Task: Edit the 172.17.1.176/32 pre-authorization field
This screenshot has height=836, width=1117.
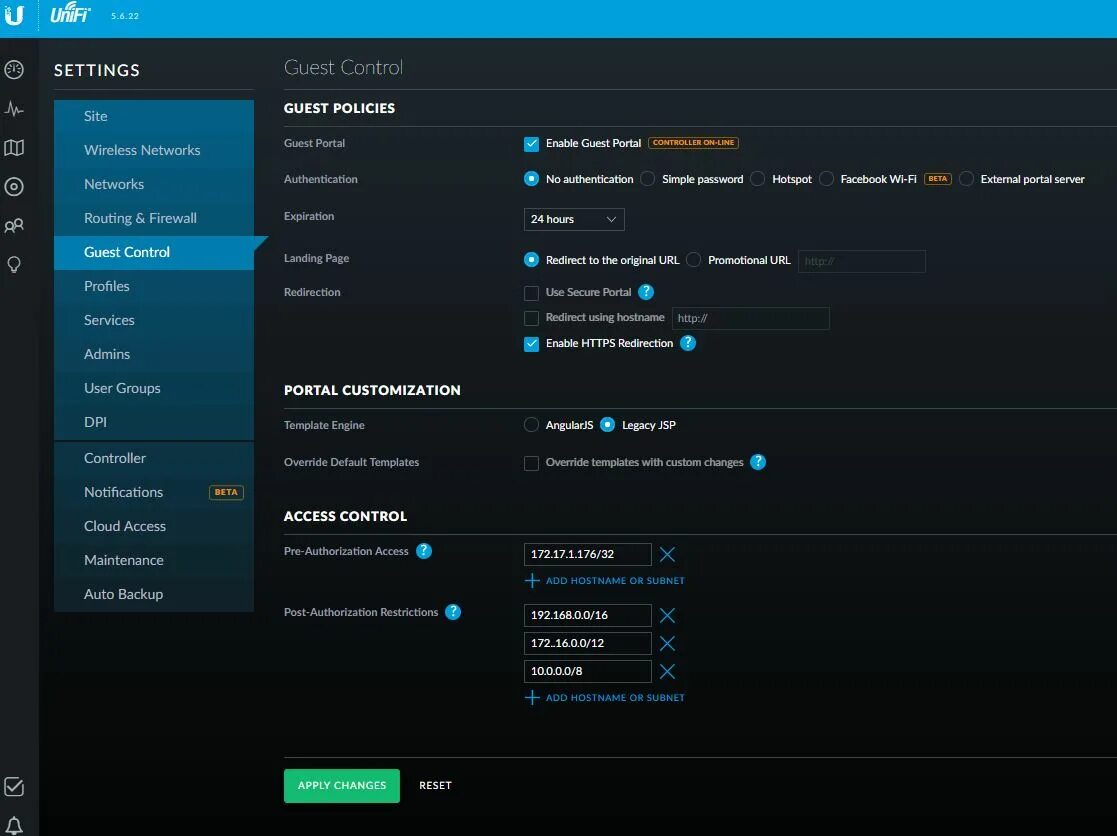Action: tap(588, 554)
